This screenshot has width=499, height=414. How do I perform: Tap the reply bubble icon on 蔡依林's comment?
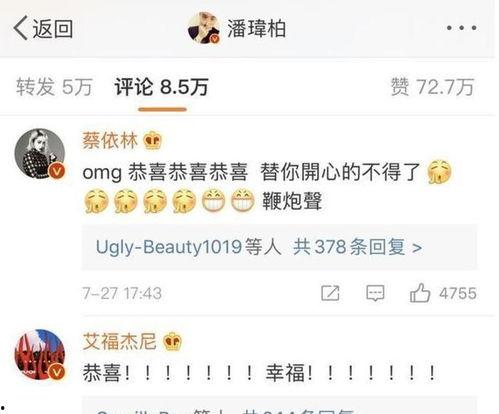pyautogui.click(x=375, y=293)
